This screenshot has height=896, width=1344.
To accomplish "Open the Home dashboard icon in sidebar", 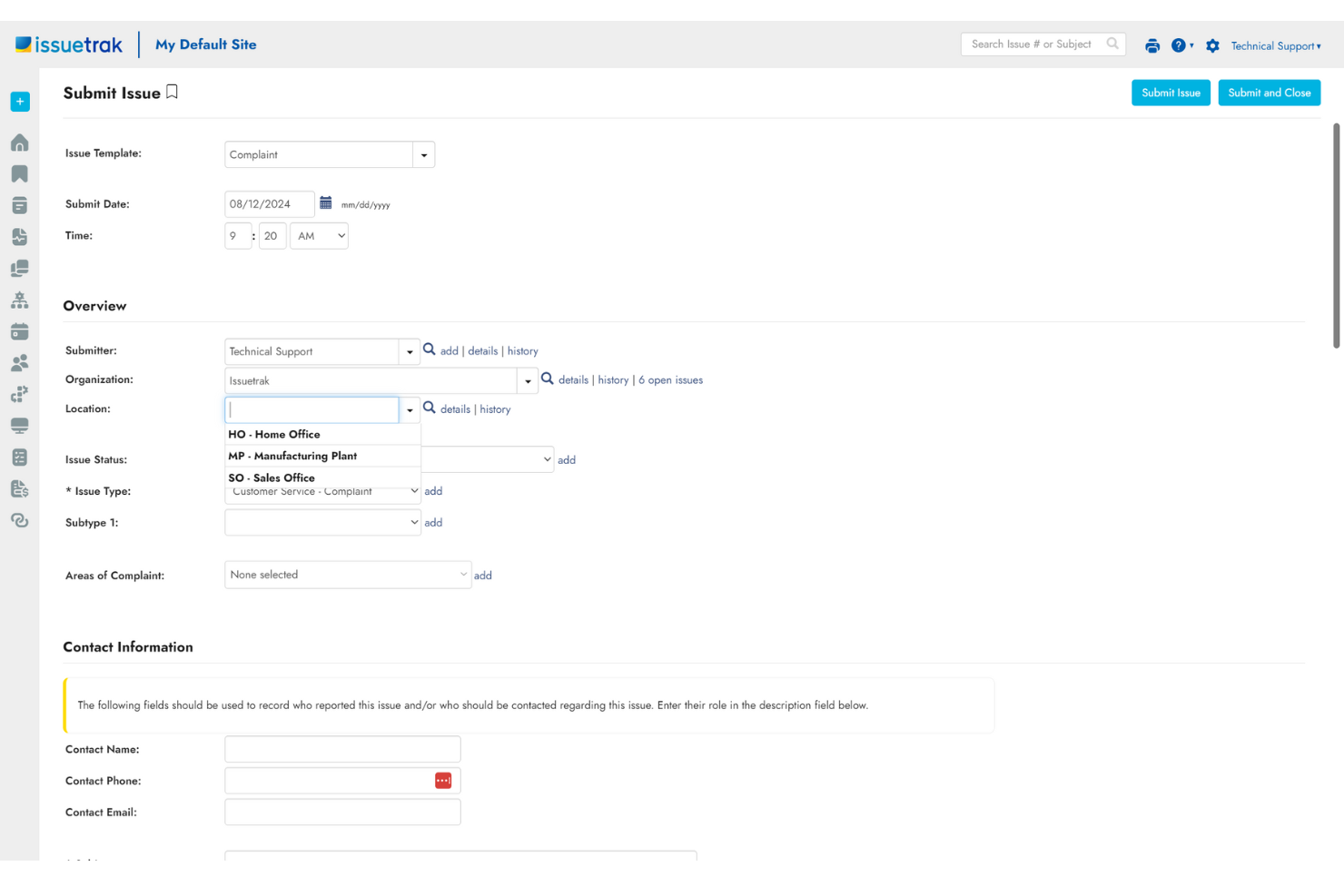I will (x=19, y=143).
